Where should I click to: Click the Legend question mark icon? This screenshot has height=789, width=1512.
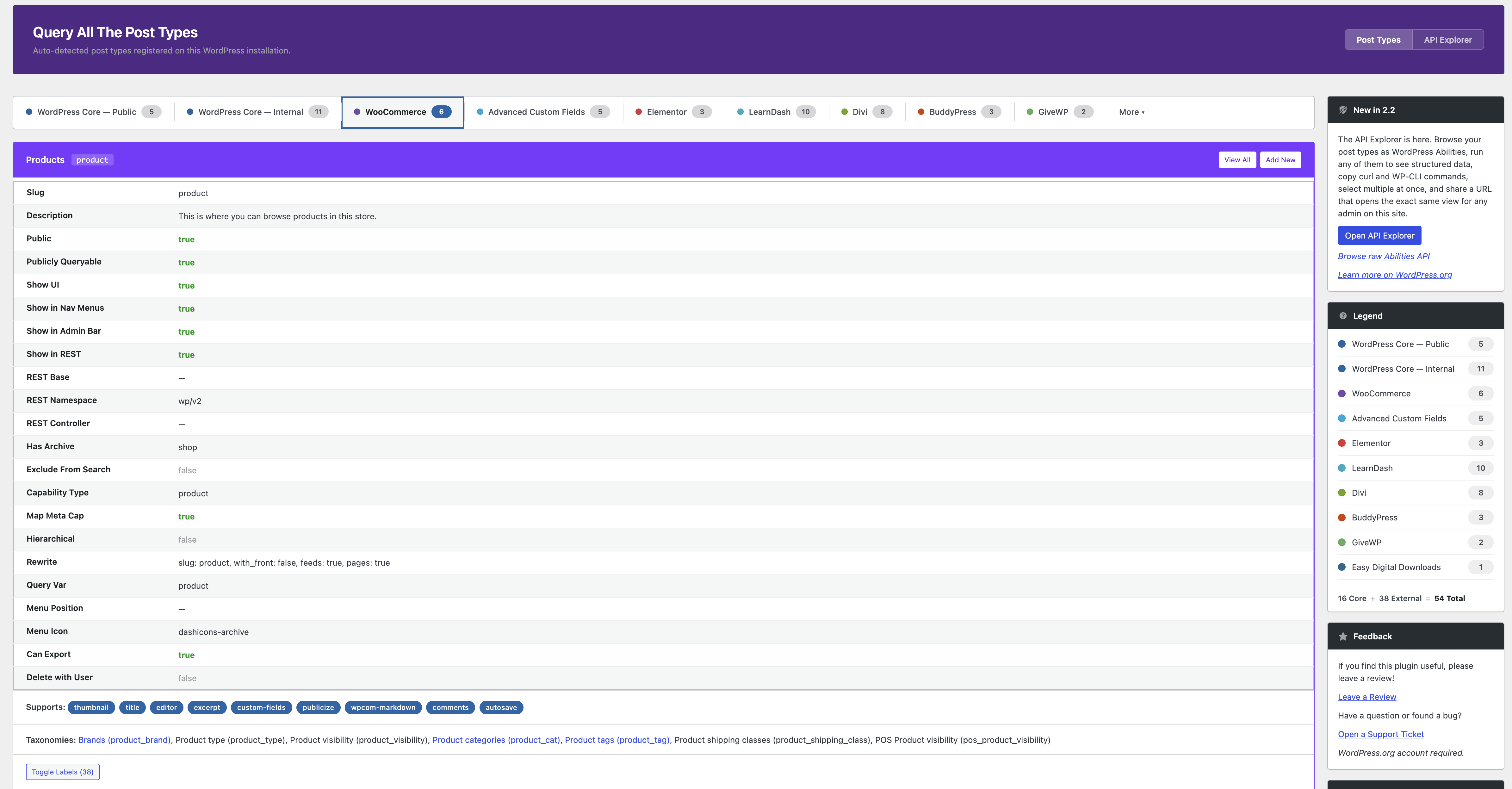tap(1342, 316)
